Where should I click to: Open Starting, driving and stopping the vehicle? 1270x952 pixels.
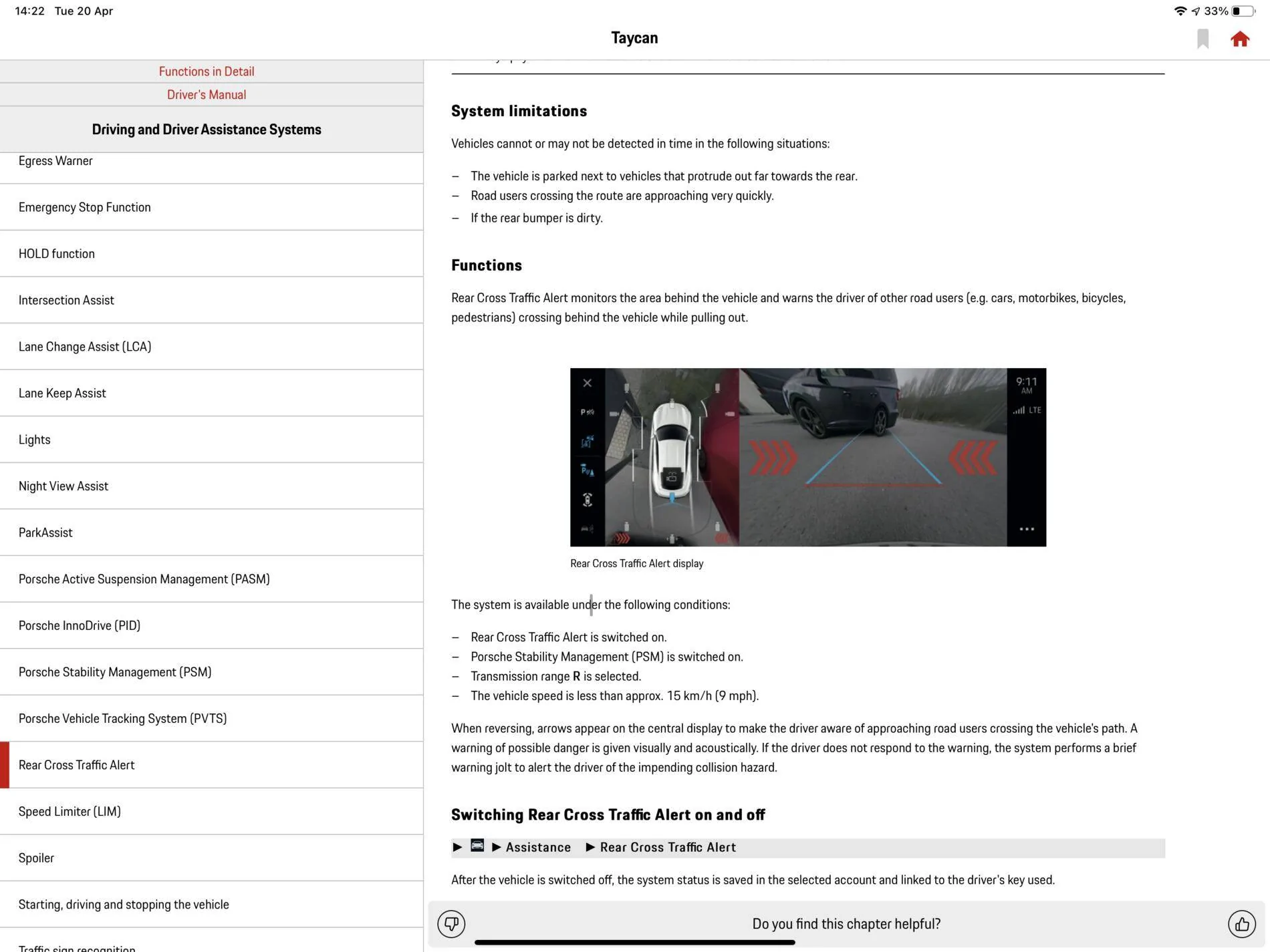pos(211,904)
